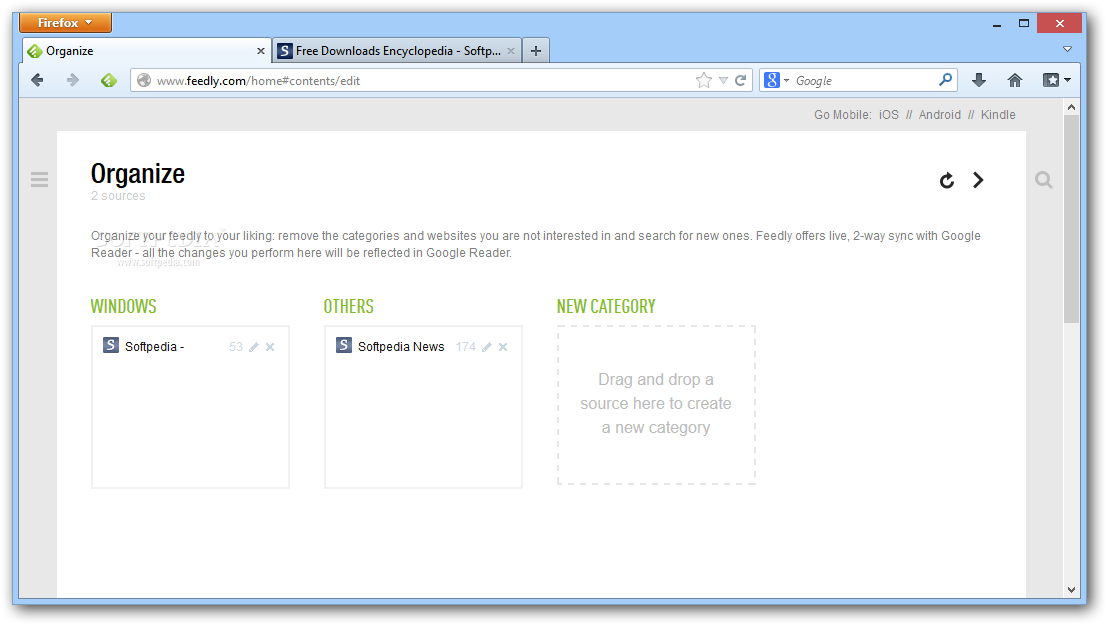Screen dimensions: 1107x625
Task: Open the bookmarks menu button
Action: 1057,81
